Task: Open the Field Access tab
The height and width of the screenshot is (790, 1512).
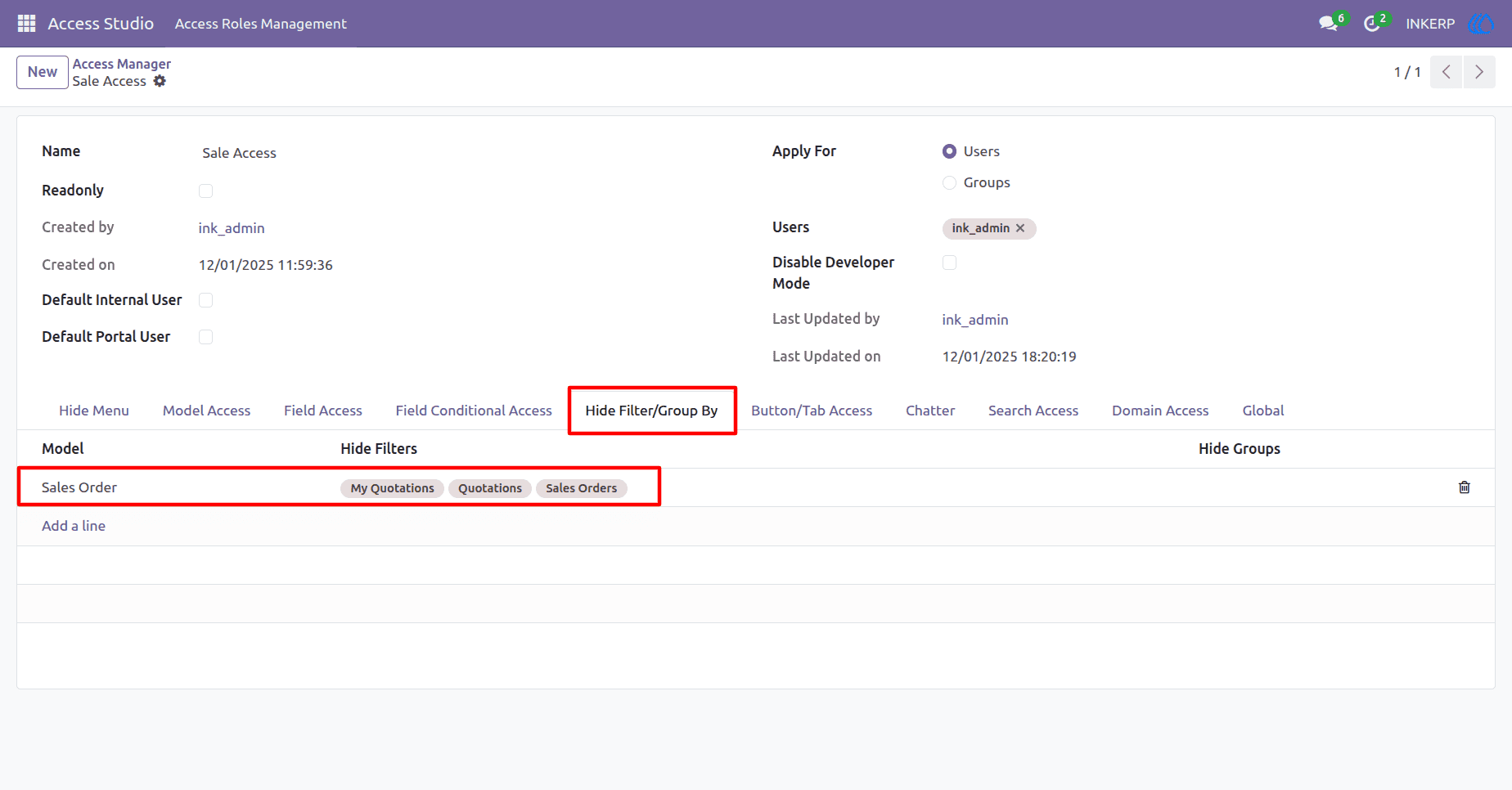Action: [323, 411]
